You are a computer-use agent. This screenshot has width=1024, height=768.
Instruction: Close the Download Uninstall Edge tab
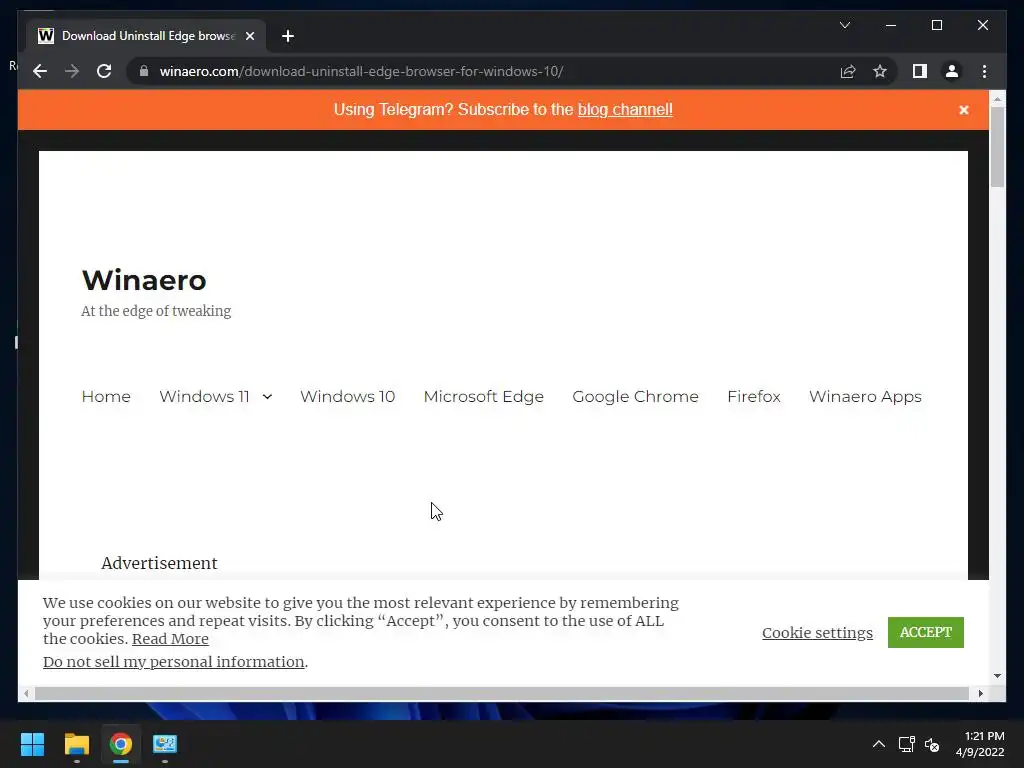[249, 36]
